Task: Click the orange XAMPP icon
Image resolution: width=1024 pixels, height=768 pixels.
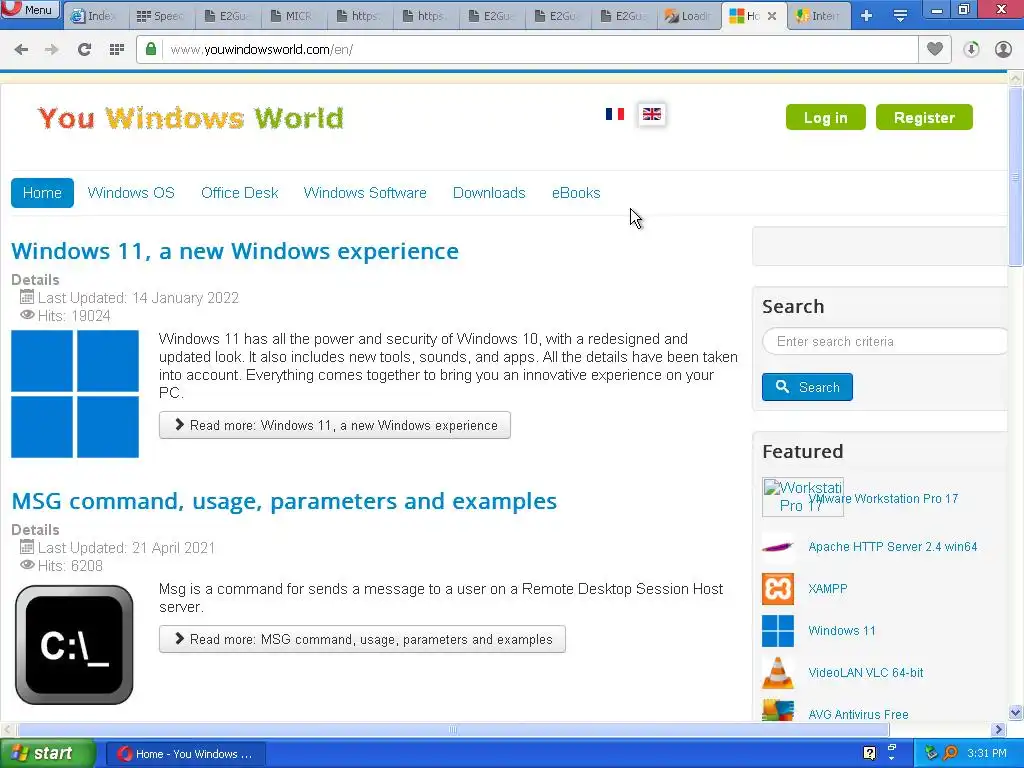Action: [778, 588]
